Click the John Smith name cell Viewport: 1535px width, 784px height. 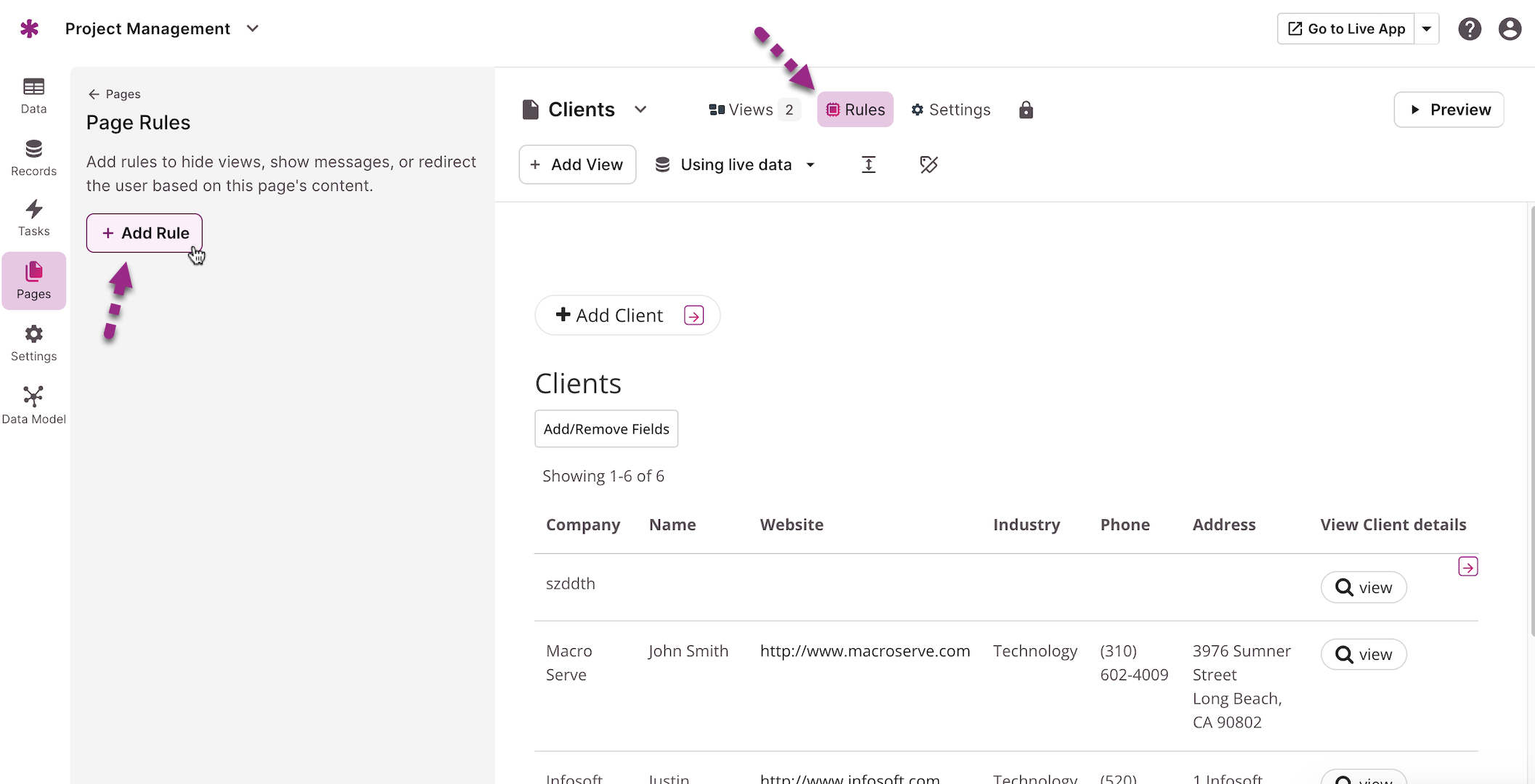pos(688,651)
